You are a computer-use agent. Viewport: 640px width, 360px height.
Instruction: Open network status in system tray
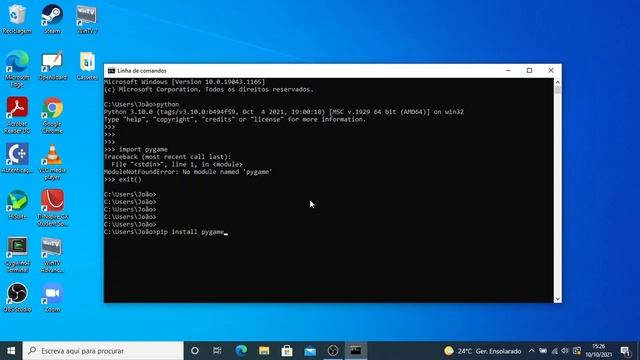[554, 351]
